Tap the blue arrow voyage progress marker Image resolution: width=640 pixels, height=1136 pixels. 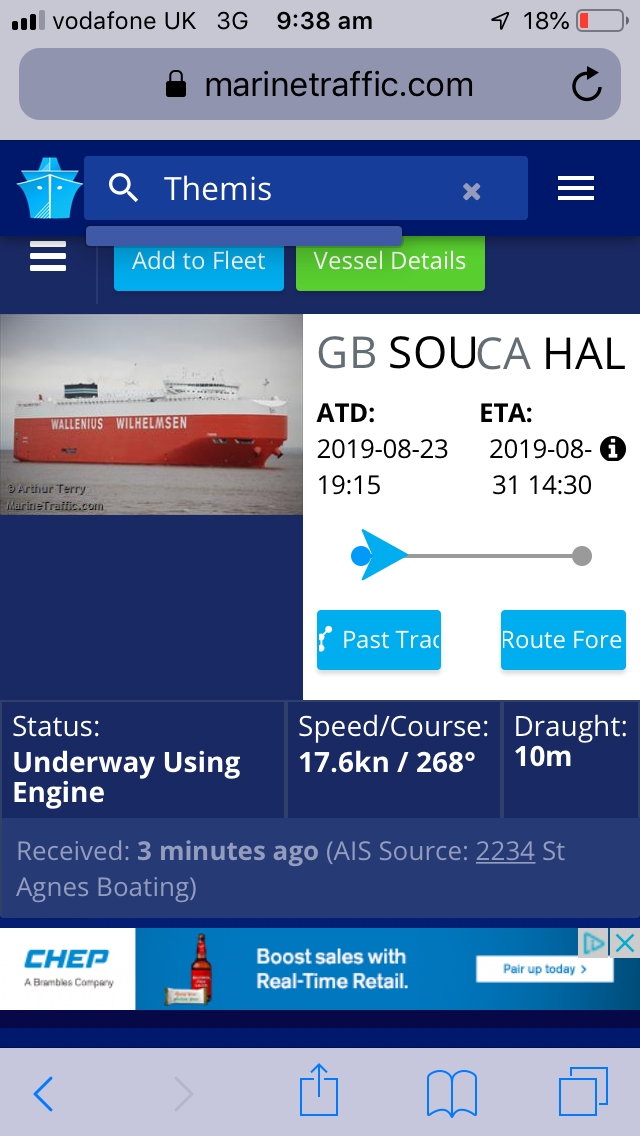coord(383,555)
